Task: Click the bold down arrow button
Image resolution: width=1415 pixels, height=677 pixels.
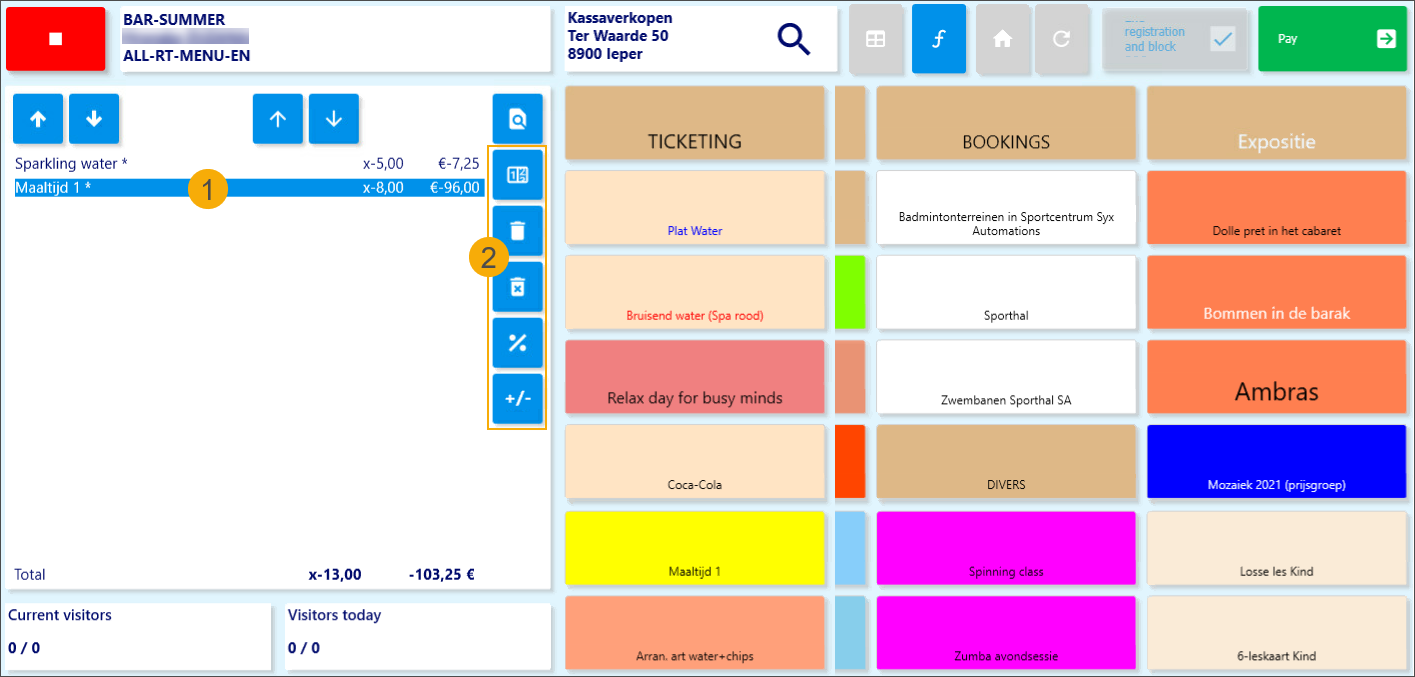Action: pos(94,119)
